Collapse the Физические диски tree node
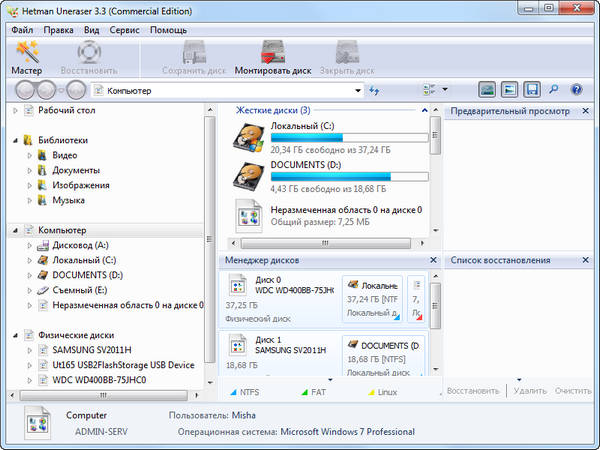The height and width of the screenshot is (450, 600). click(15, 335)
